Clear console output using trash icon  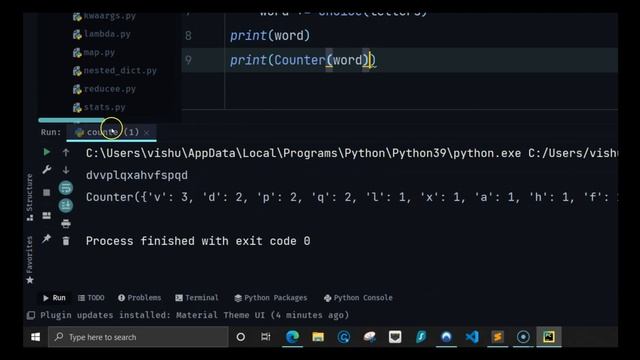[66, 241]
